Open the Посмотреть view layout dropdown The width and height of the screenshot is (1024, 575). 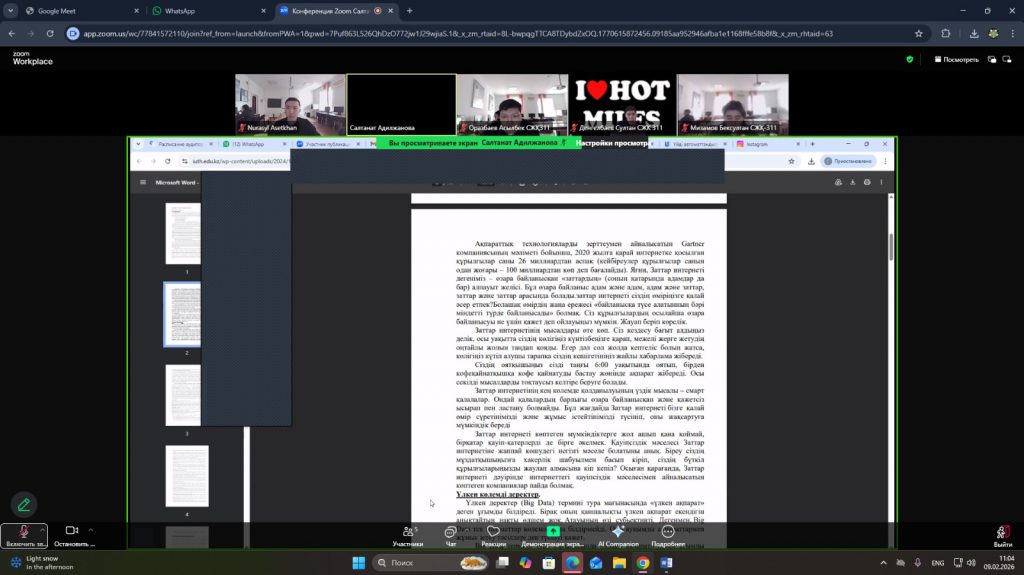click(954, 59)
